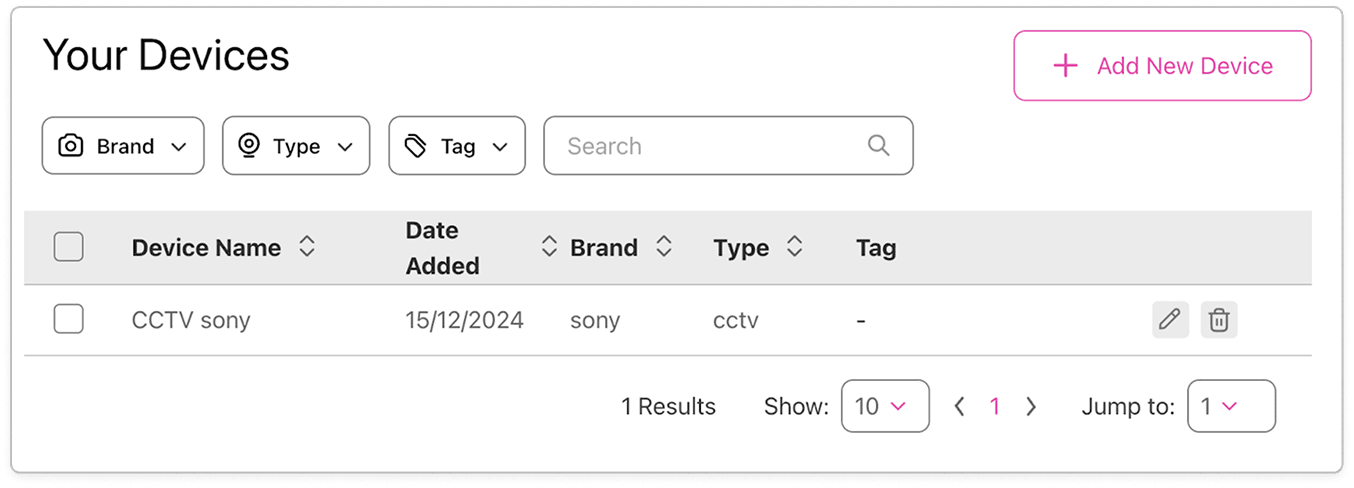This screenshot has width=1354, height=488.
Task: Click page number 1 in pagination
Action: tap(994, 406)
